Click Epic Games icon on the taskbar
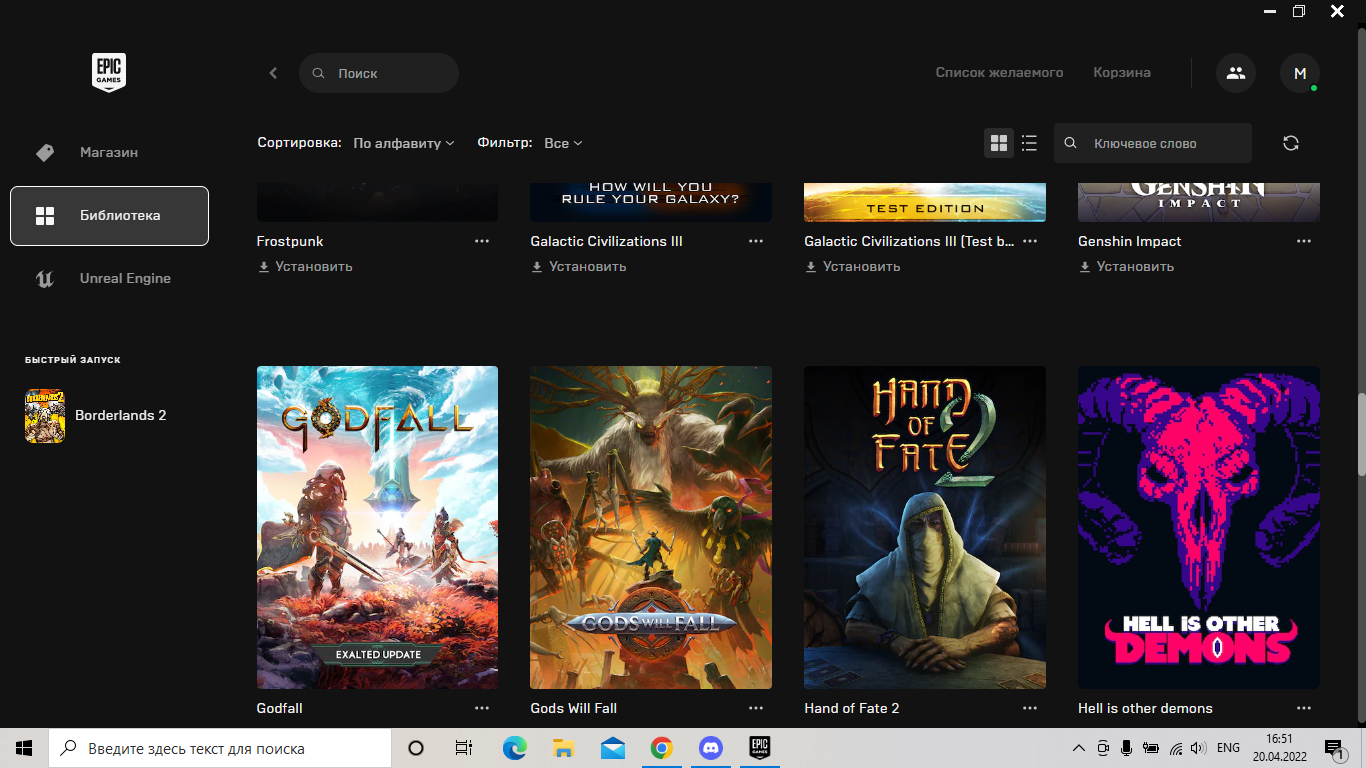 [759, 748]
